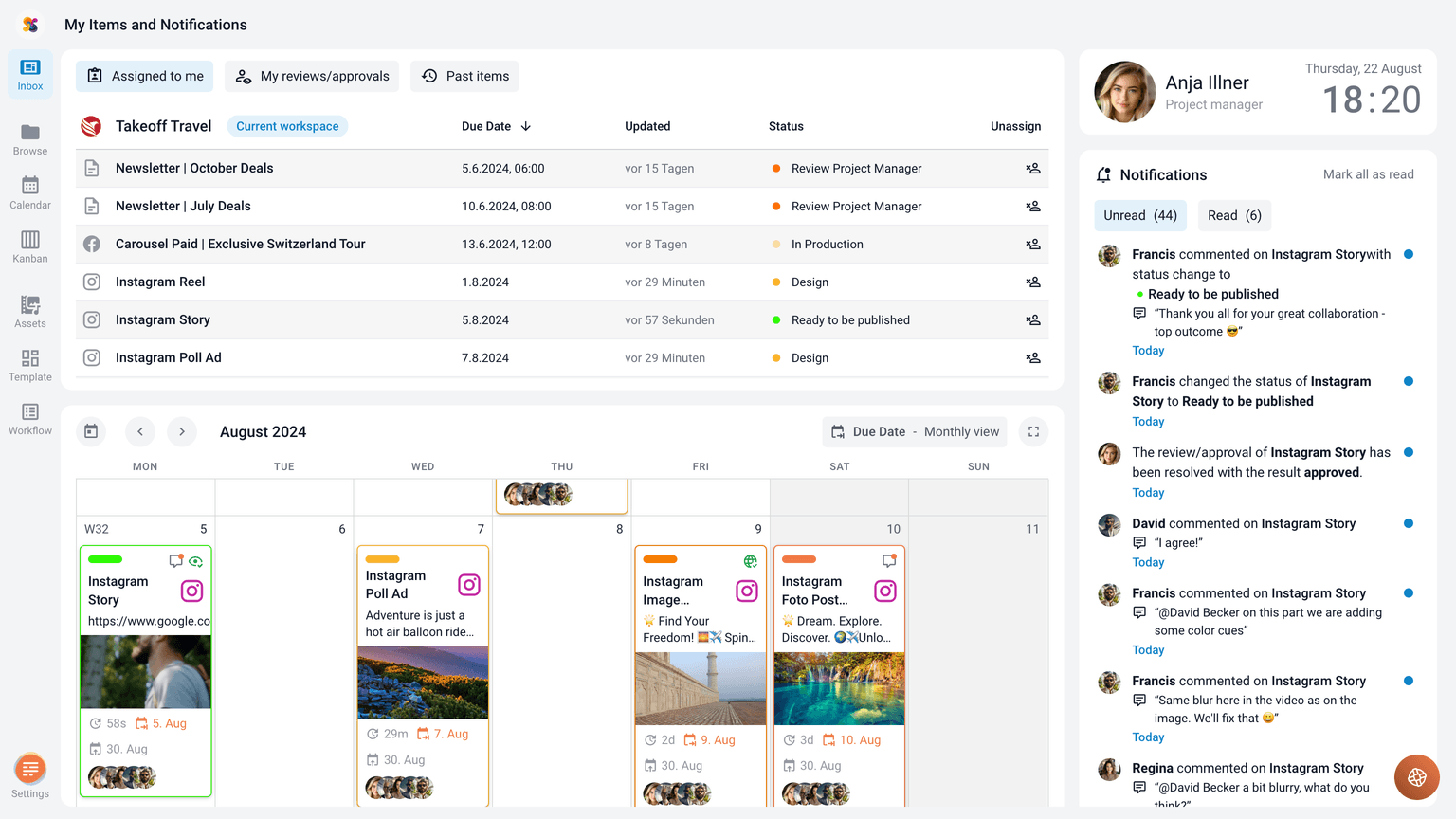Unassign Carousel Paid Switzerland Tour

tap(1033, 244)
